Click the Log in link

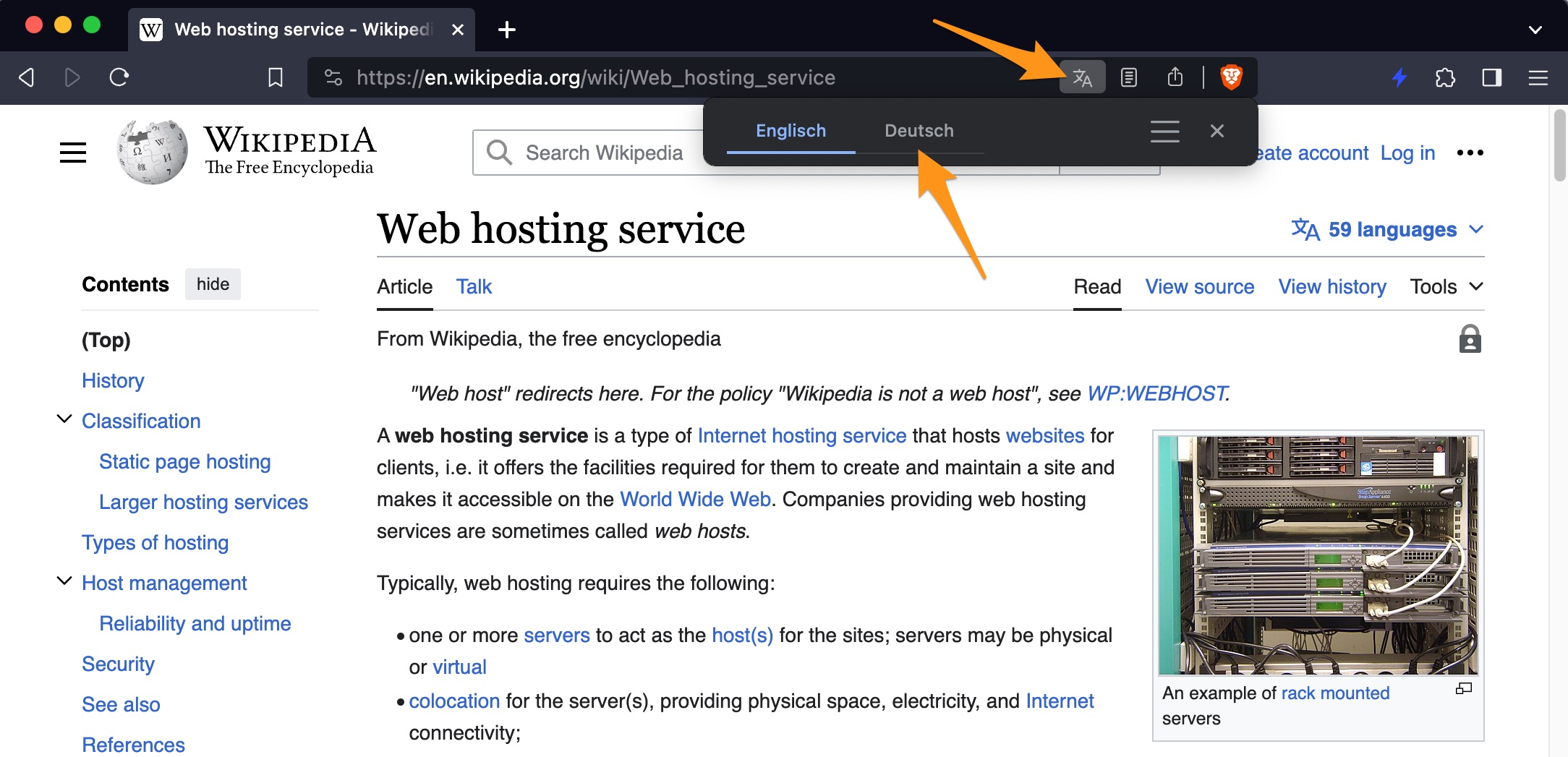pyautogui.click(x=1407, y=153)
